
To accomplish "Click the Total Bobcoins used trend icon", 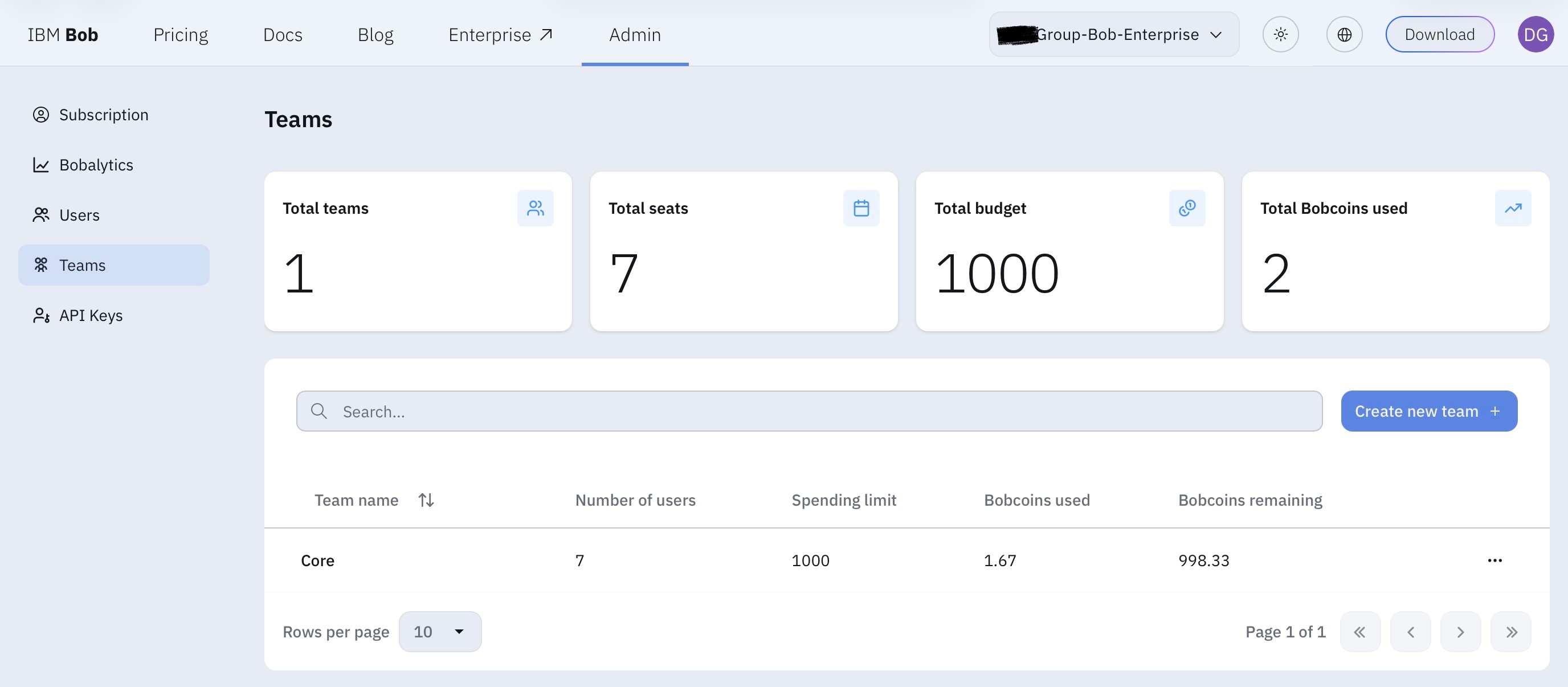I will point(1513,208).
